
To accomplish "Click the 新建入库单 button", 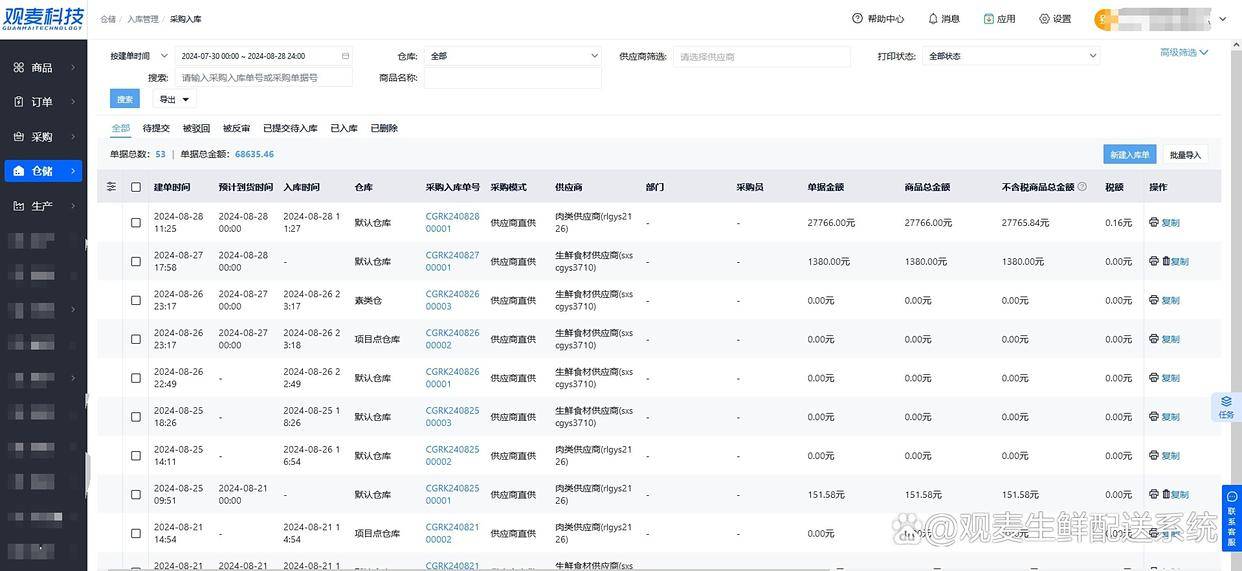I will tap(1130, 155).
